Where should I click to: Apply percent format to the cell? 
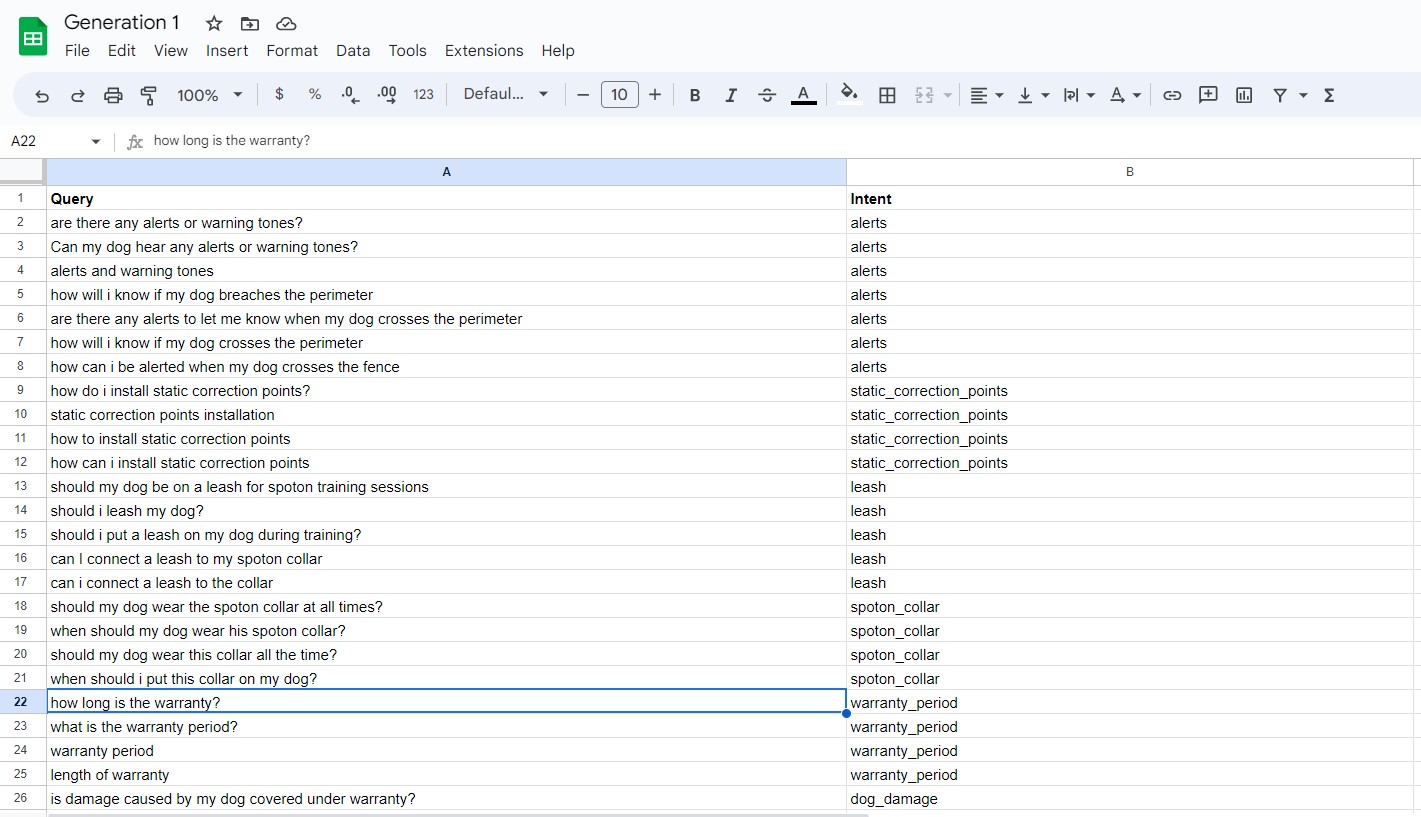coord(314,94)
